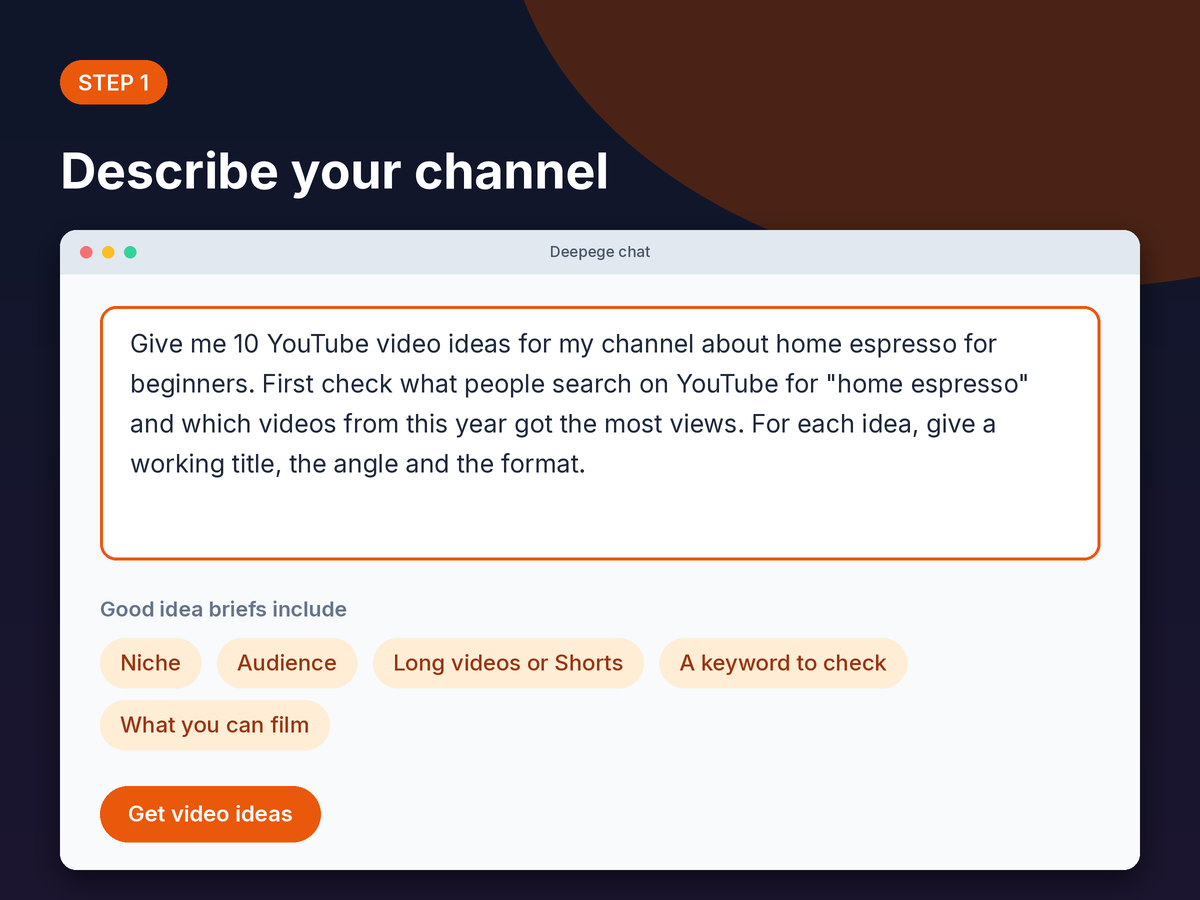
Task: Click the Get video ideas button
Action: [x=210, y=814]
